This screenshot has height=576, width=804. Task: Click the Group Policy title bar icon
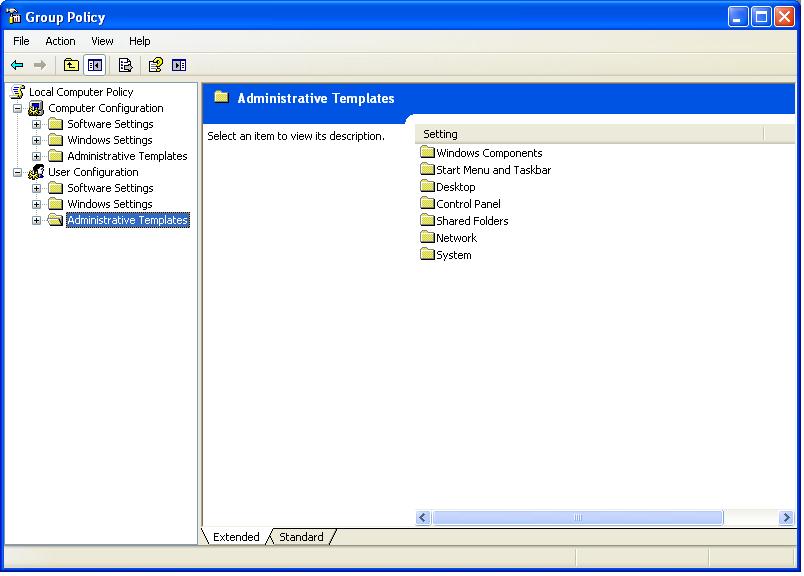(14, 16)
